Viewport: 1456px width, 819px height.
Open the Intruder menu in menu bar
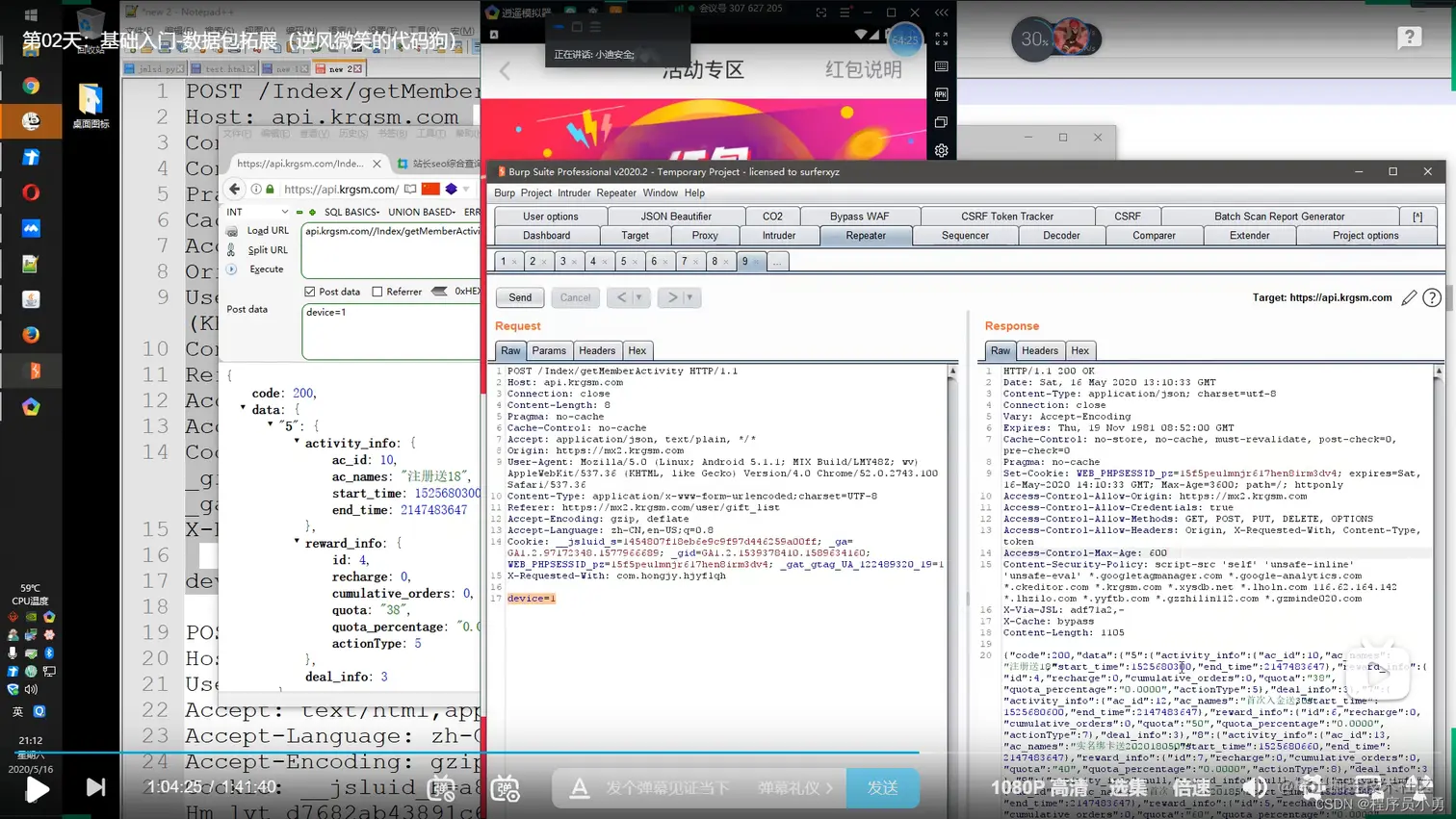574,192
